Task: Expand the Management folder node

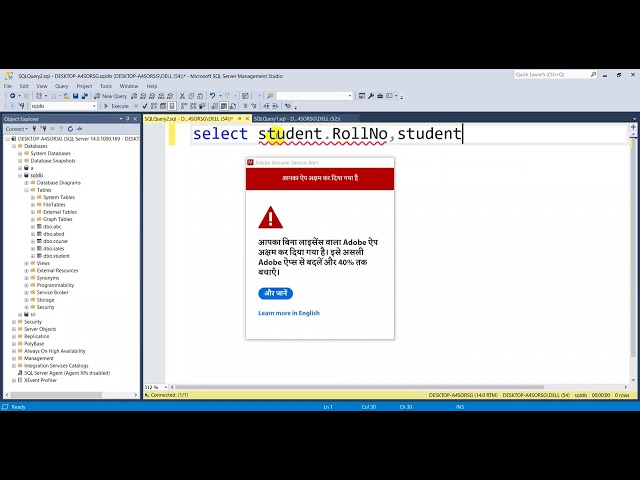Action: (x=14, y=358)
